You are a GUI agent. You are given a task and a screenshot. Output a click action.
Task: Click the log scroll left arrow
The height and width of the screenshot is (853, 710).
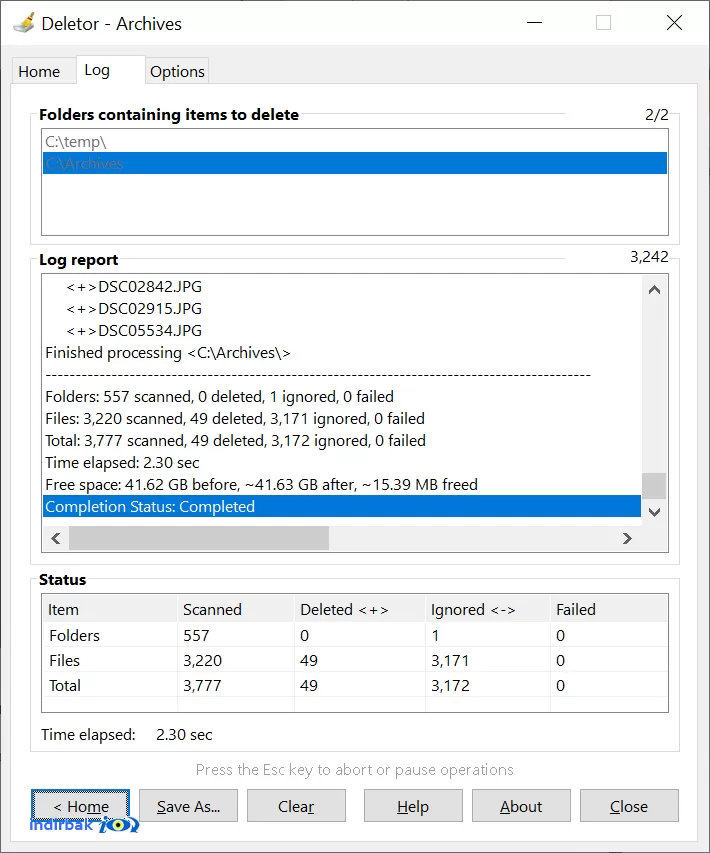[55, 538]
